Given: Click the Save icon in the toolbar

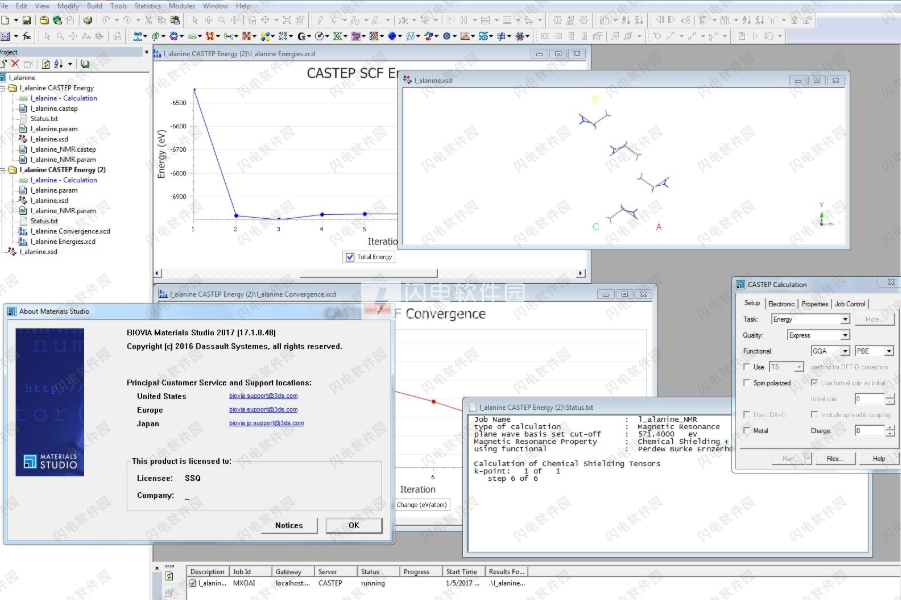Looking at the screenshot, I should tap(27, 20).
